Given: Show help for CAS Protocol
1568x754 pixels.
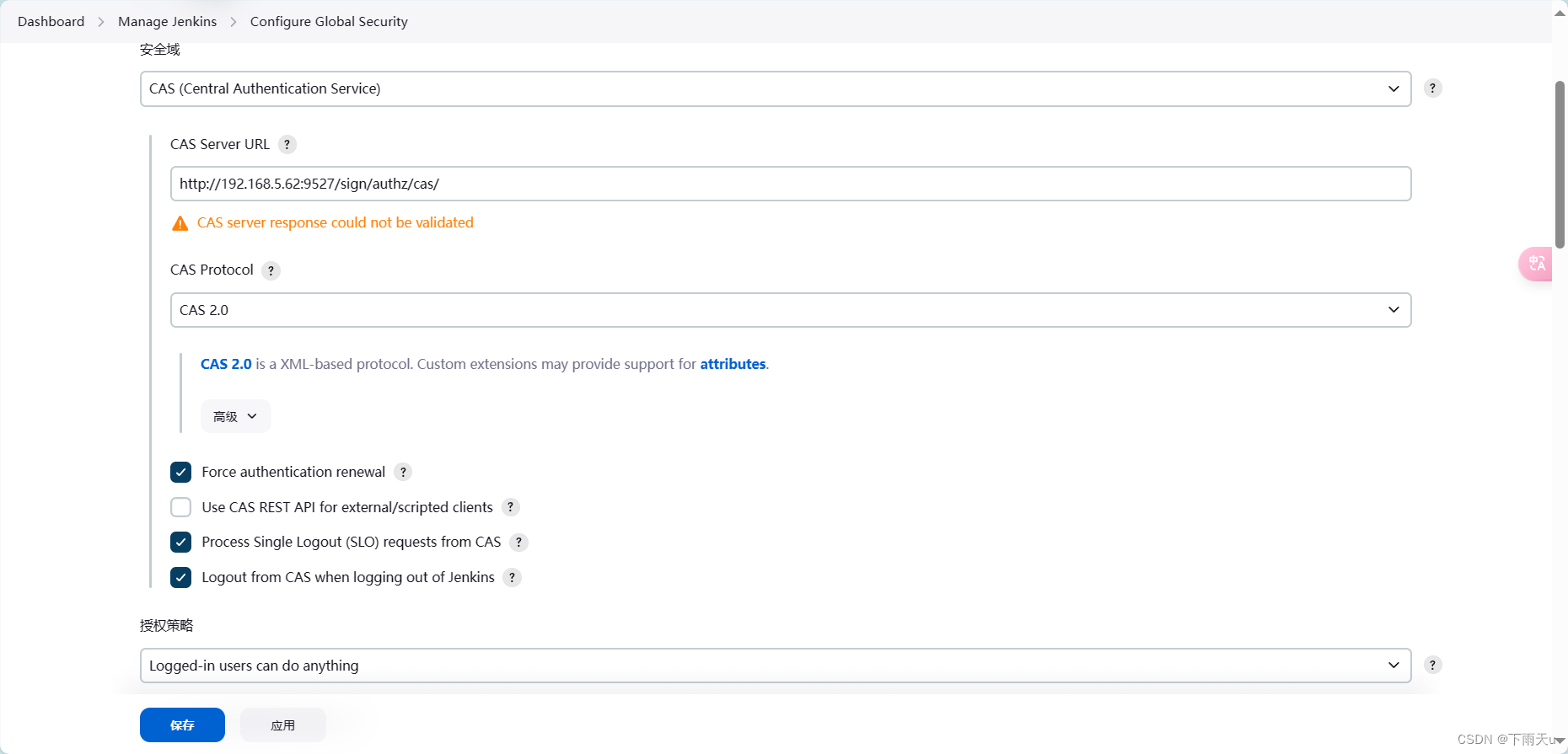Looking at the screenshot, I should click(271, 270).
